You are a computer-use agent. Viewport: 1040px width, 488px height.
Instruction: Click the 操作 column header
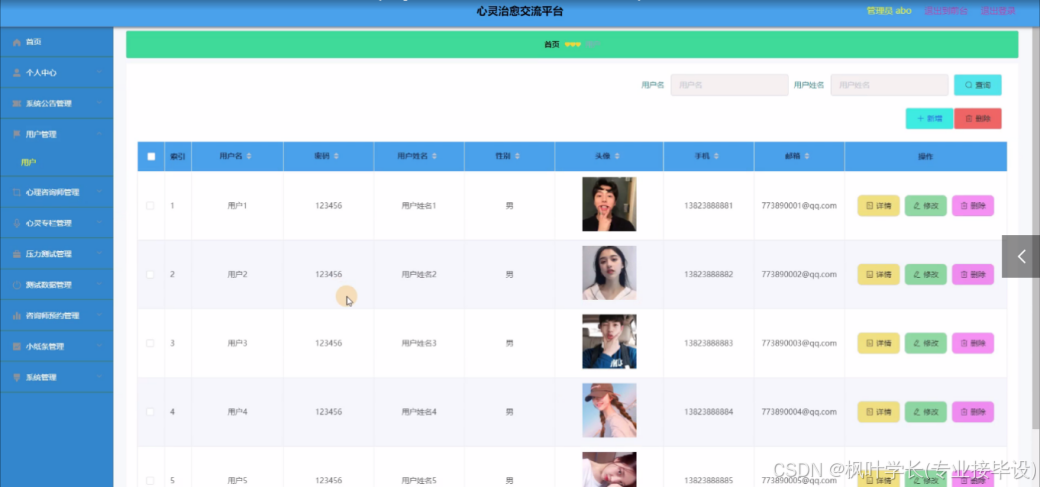pyautogui.click(x=925, y=156)
